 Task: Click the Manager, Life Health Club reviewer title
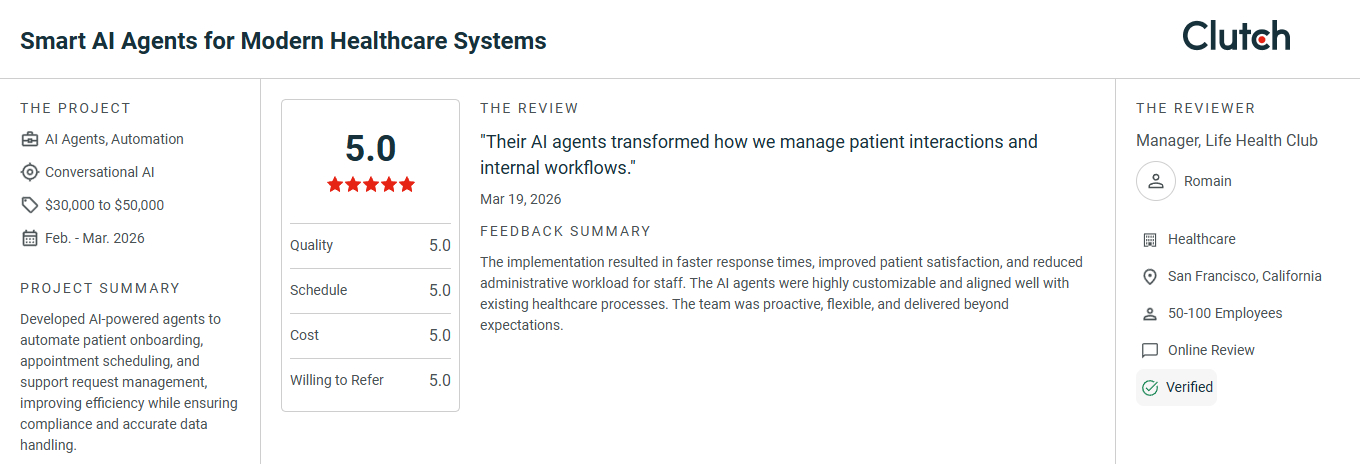click(1227, 141)
